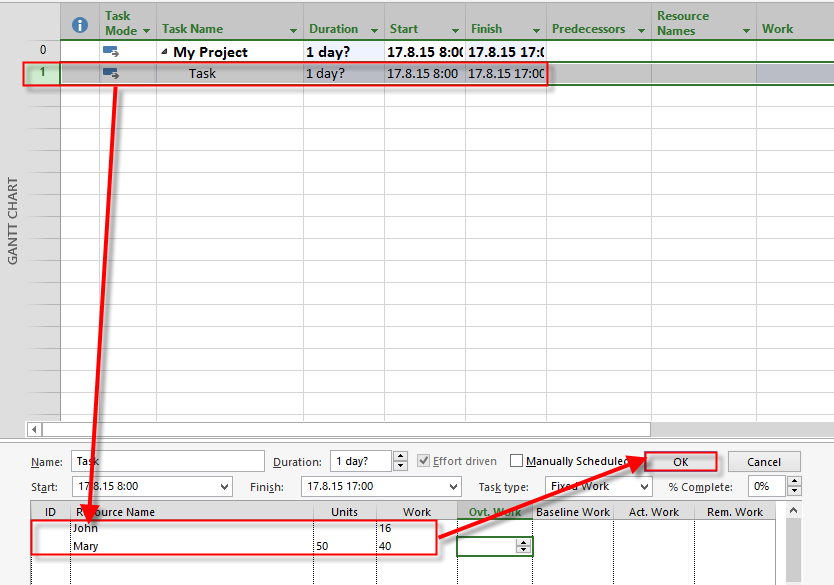
Task: Increase the Duration spinner value
Action: click(x=401, y=457)
